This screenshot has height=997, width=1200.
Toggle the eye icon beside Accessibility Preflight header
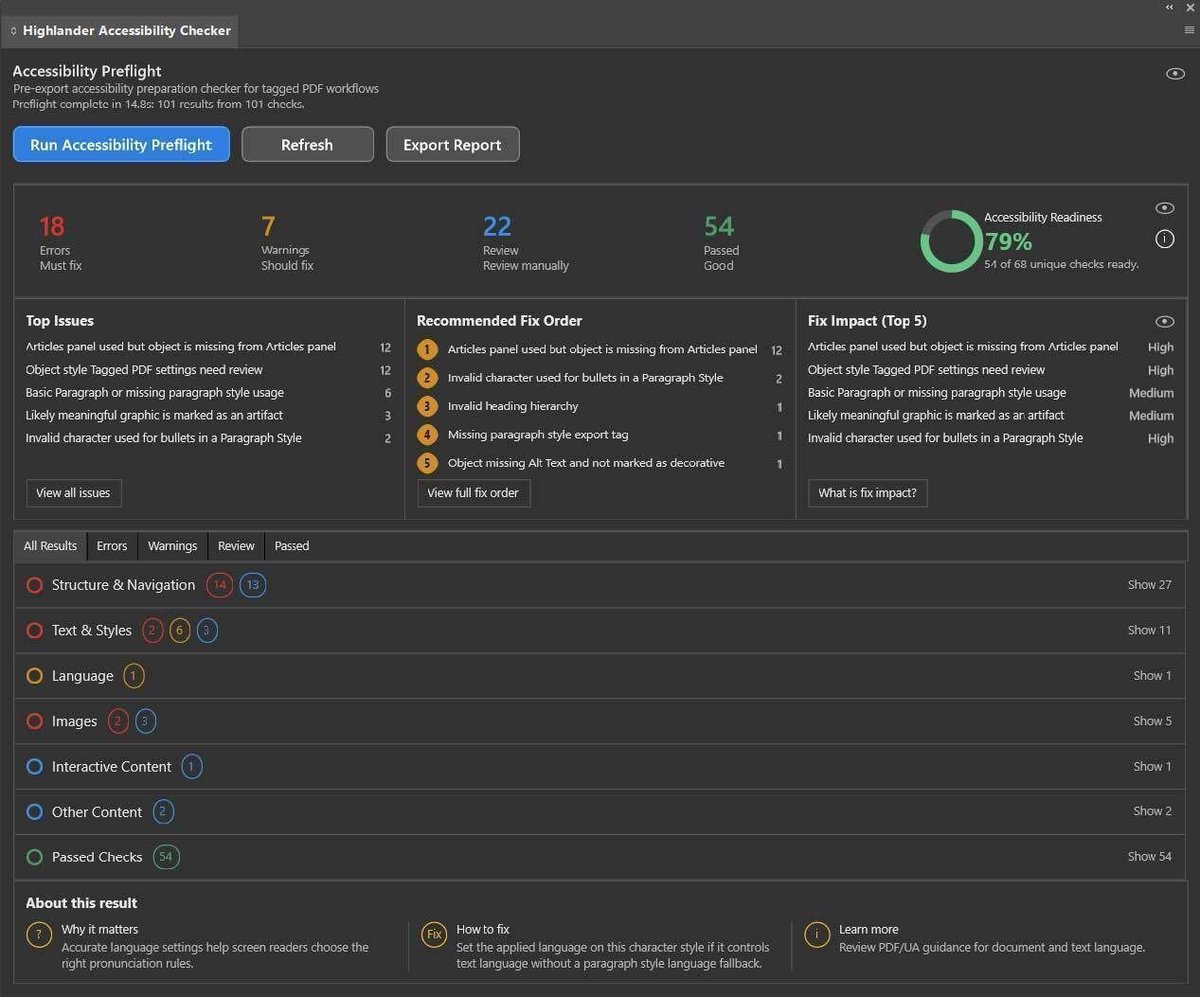coord(1175,74)
